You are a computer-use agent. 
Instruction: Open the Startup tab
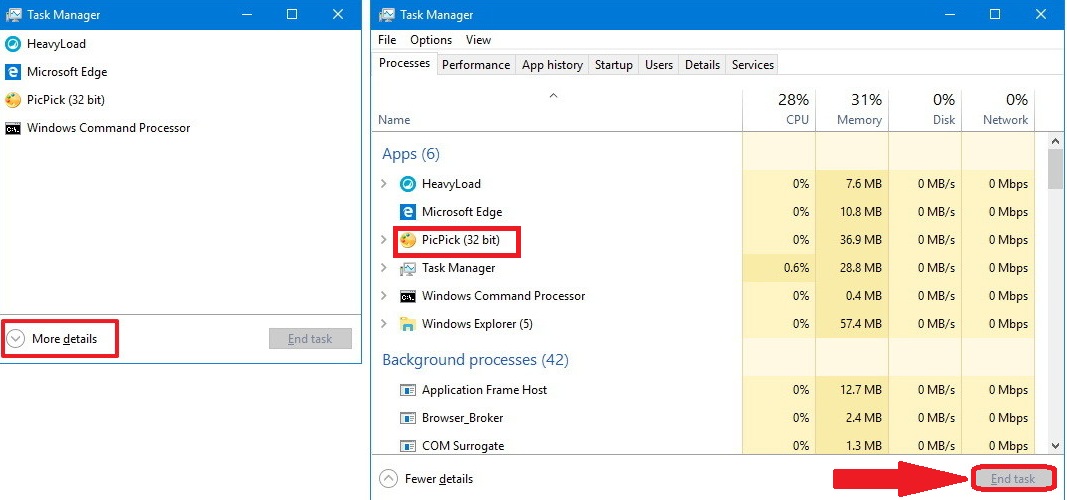click(x=613, y=65)
